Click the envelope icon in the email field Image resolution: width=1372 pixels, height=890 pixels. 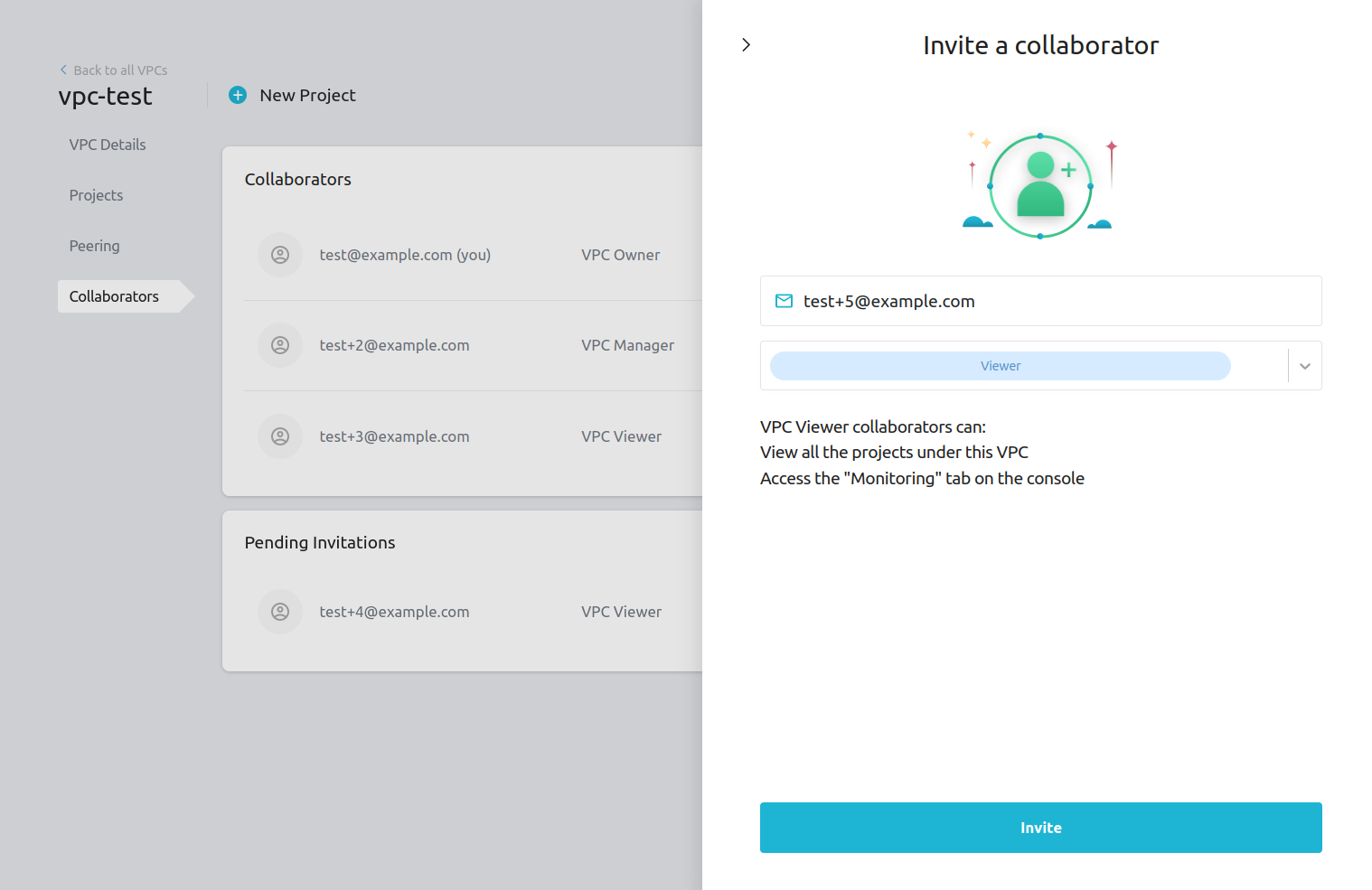[x=784, y=301]
